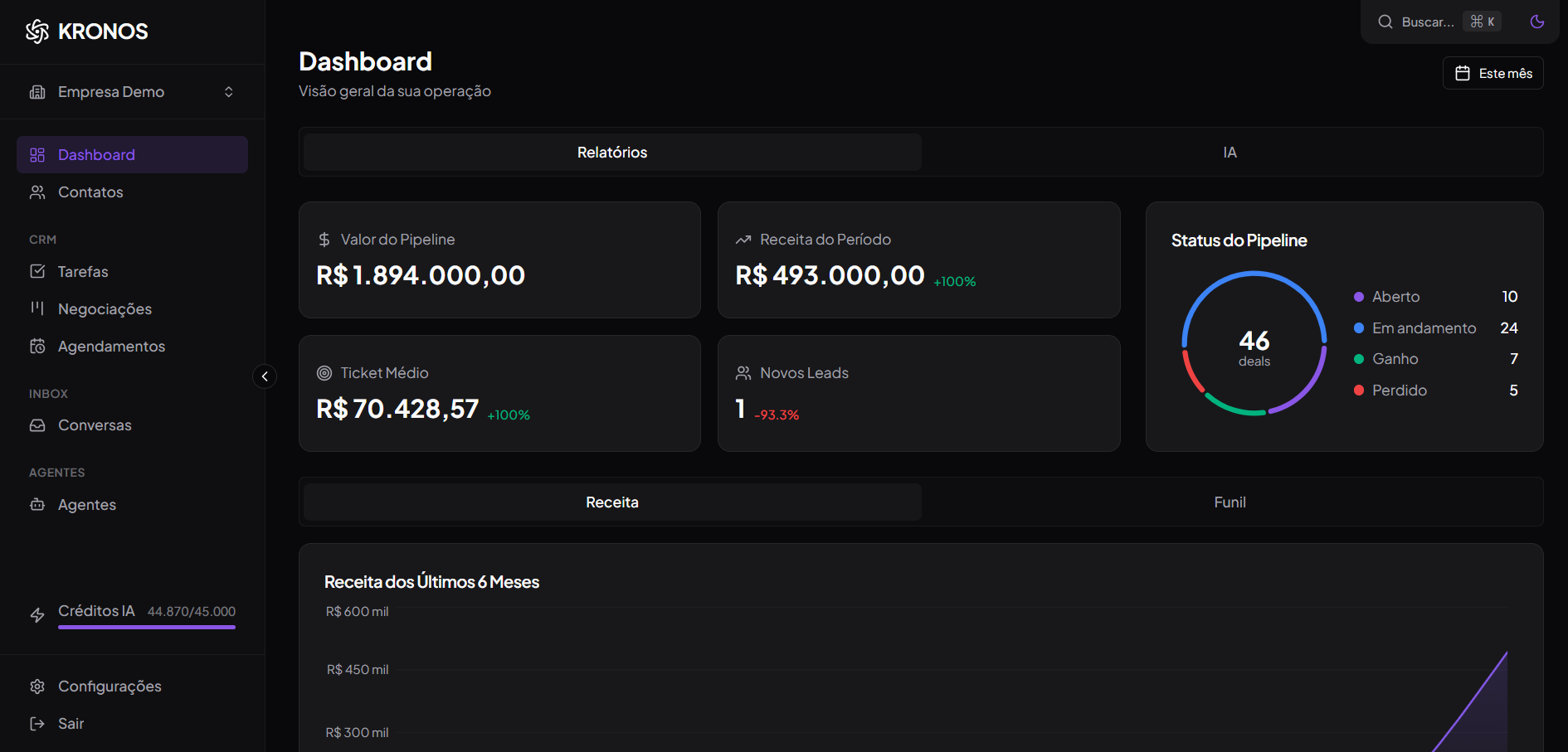
Task: Open the Agentes bot icon
Action: coord(37,504)
